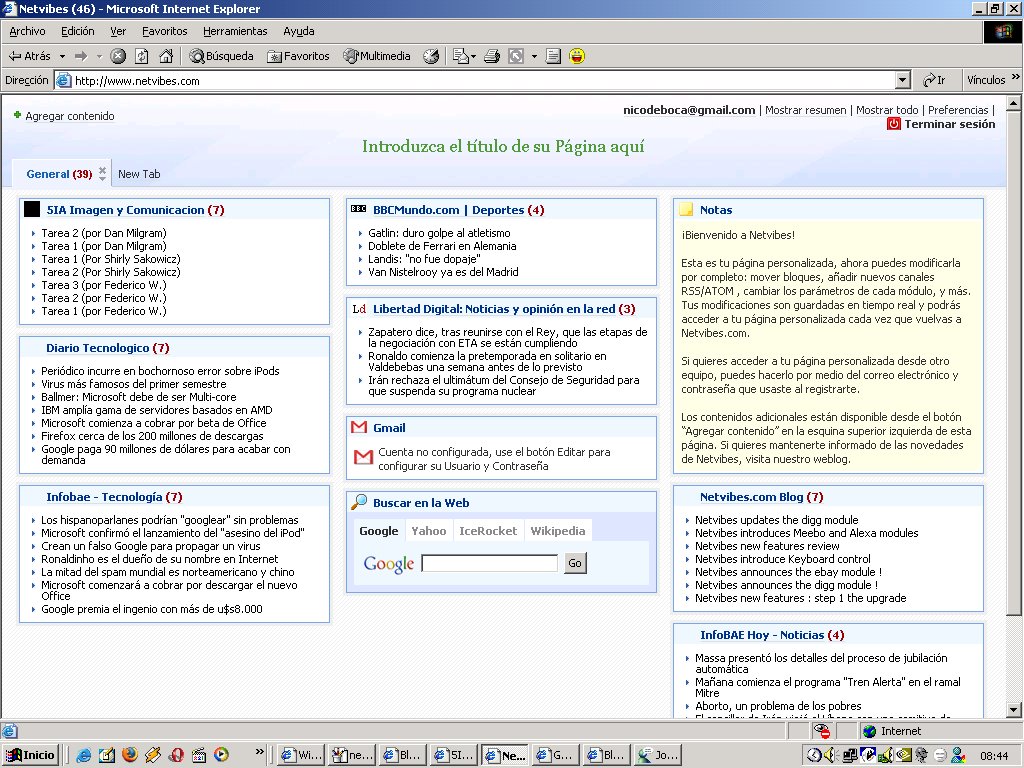This screenshot has width=1024, height=768.
Task: Open the Ver menu
Action: coord(118,31)
